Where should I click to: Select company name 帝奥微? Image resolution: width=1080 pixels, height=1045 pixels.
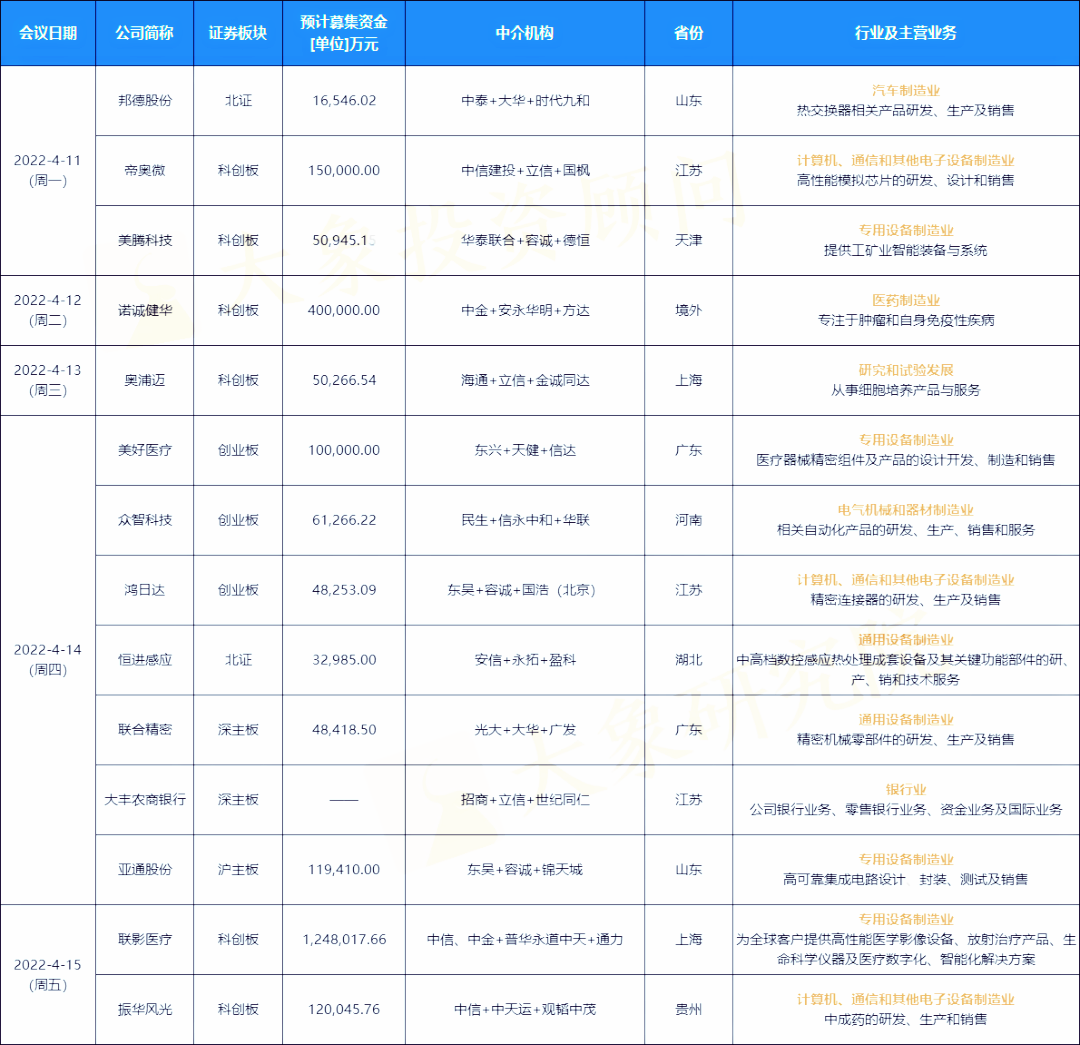[x=145, y=170]
